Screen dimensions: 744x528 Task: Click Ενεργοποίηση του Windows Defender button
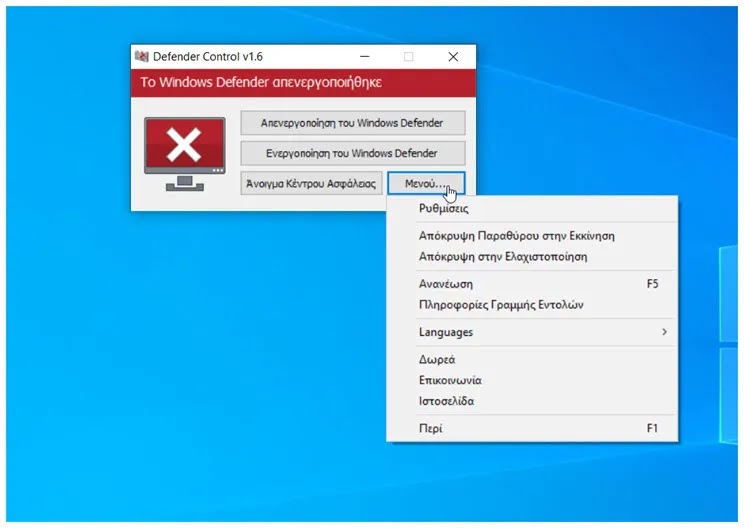[353, 153]
